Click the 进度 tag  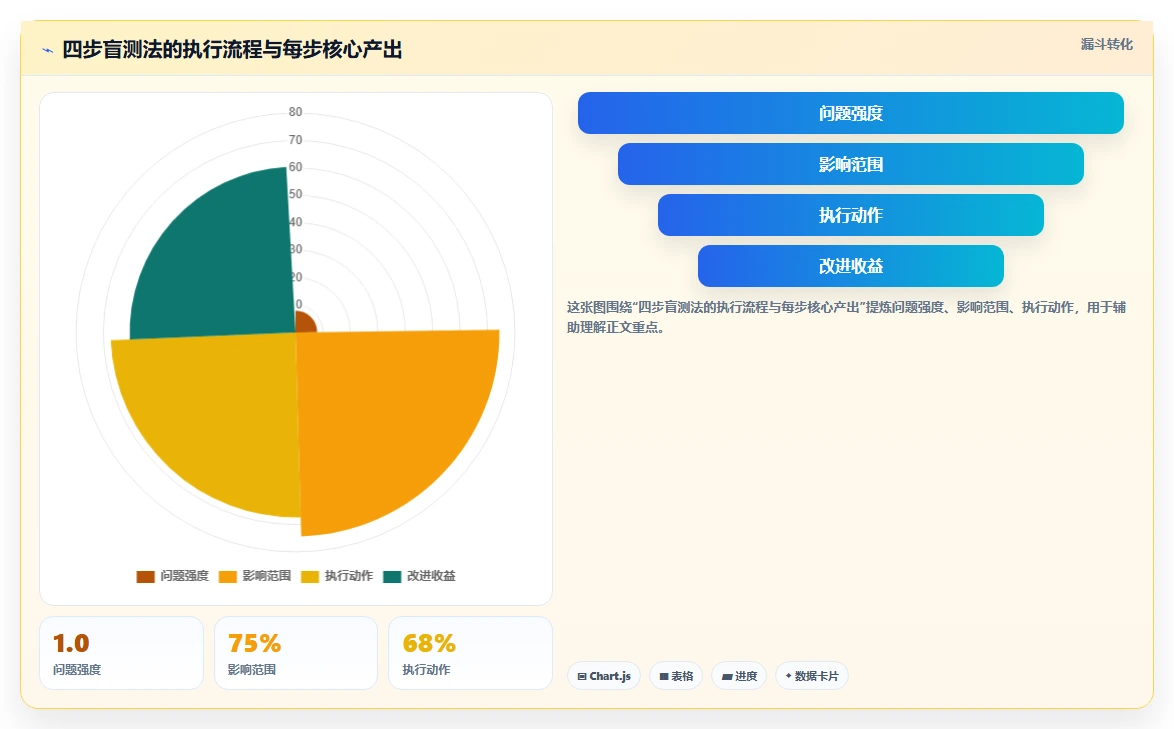point(739,676)
